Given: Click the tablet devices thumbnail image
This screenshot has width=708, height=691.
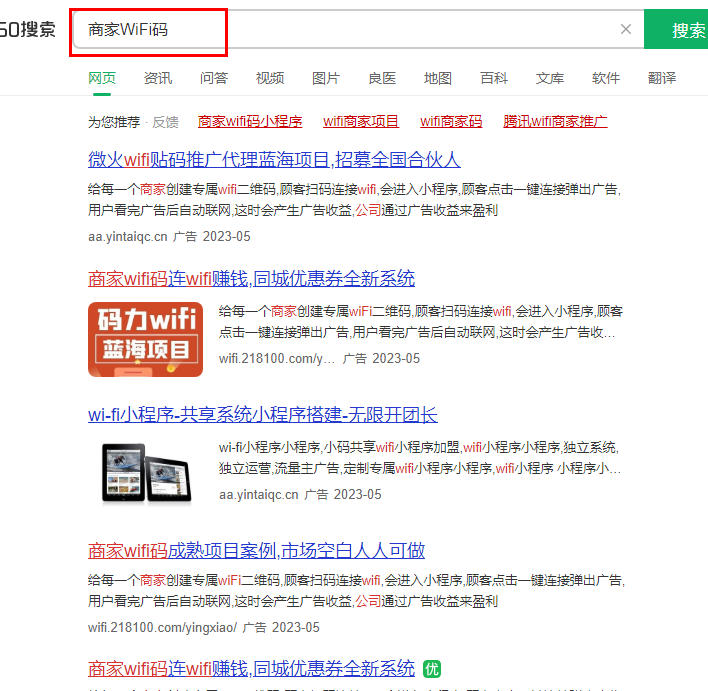Looking at the screenshot, I should point(146,472).
